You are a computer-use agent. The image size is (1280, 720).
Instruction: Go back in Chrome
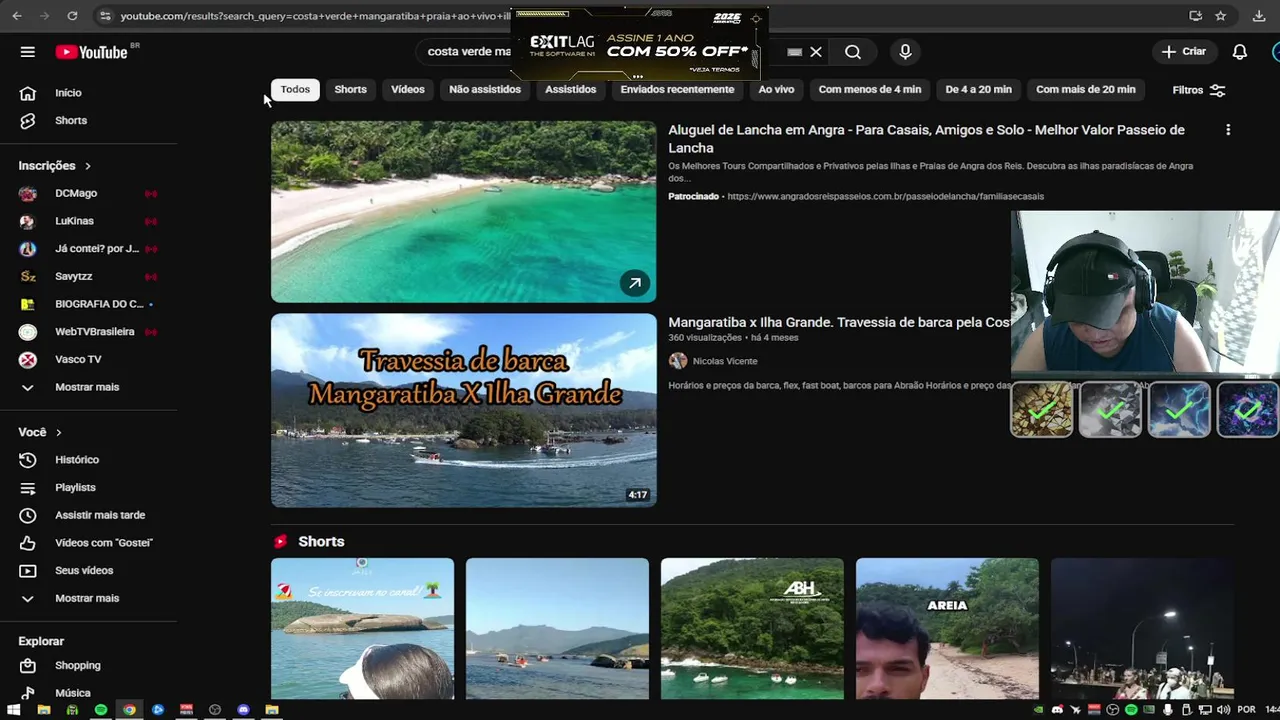point(16,16)
